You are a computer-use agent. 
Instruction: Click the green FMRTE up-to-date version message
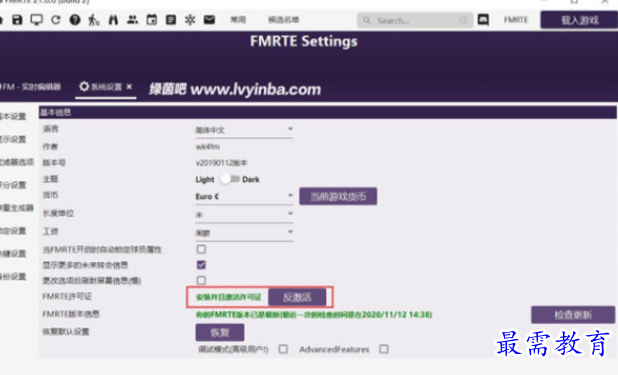pyautogui.click(x=314, y=314)
